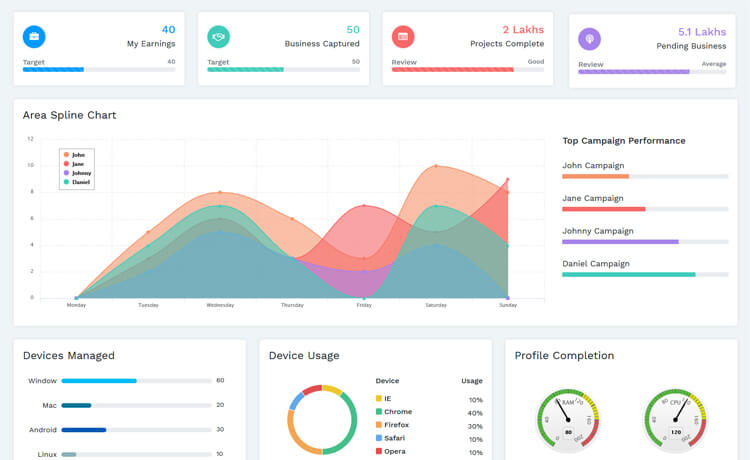
Task: Click the Business Captured target progress bar
Action: click(284, 70)
